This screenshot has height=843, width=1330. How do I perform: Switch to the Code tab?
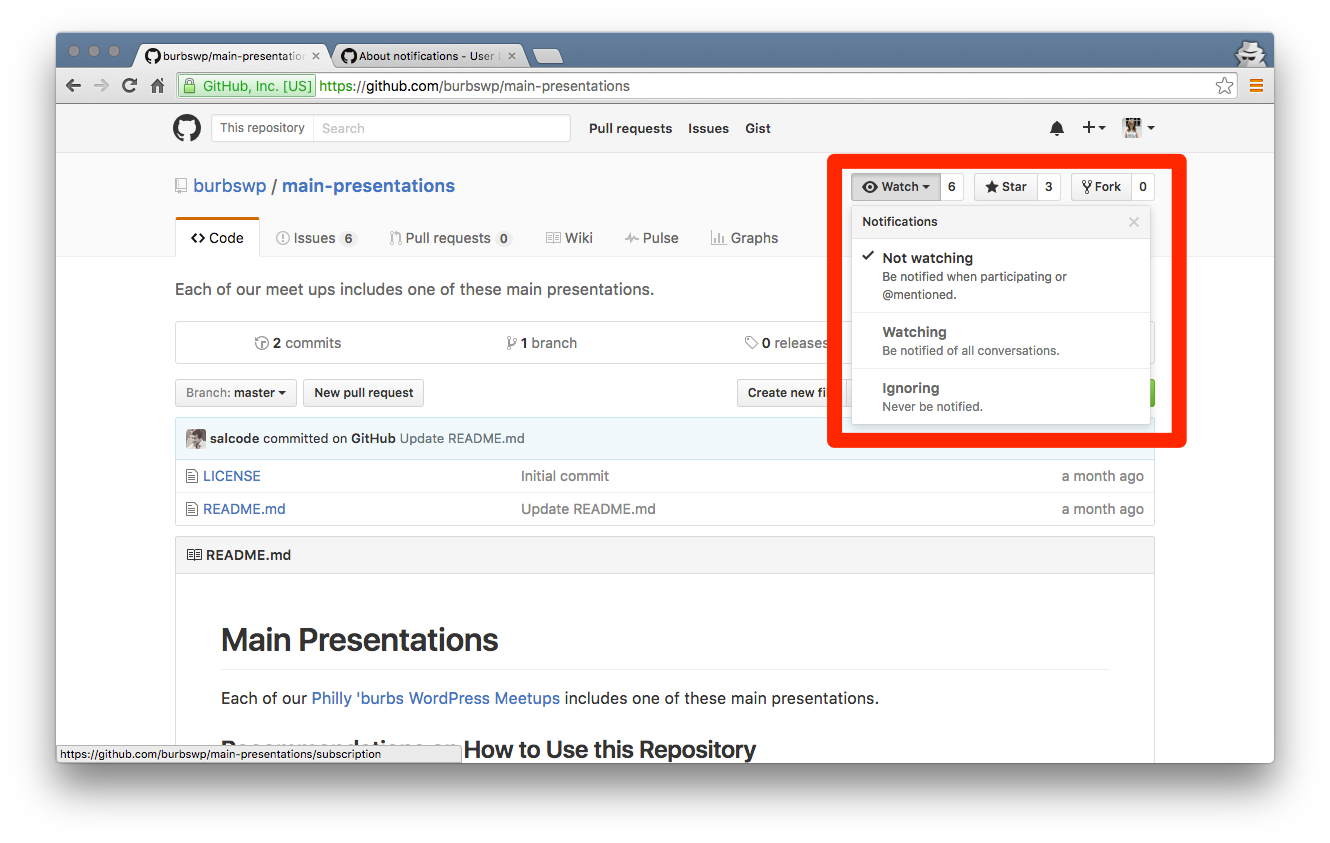[217, 238]
